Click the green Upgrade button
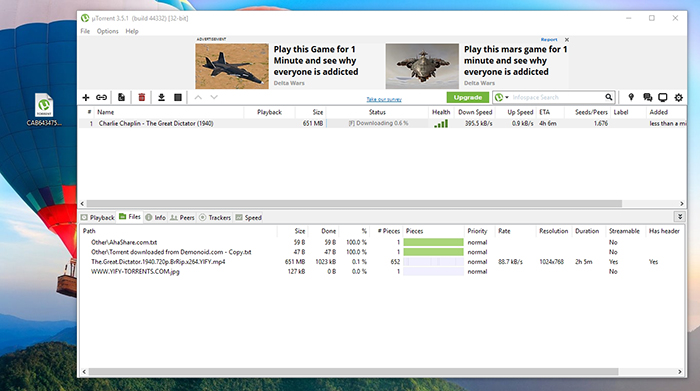 click(x=467, y=97)
